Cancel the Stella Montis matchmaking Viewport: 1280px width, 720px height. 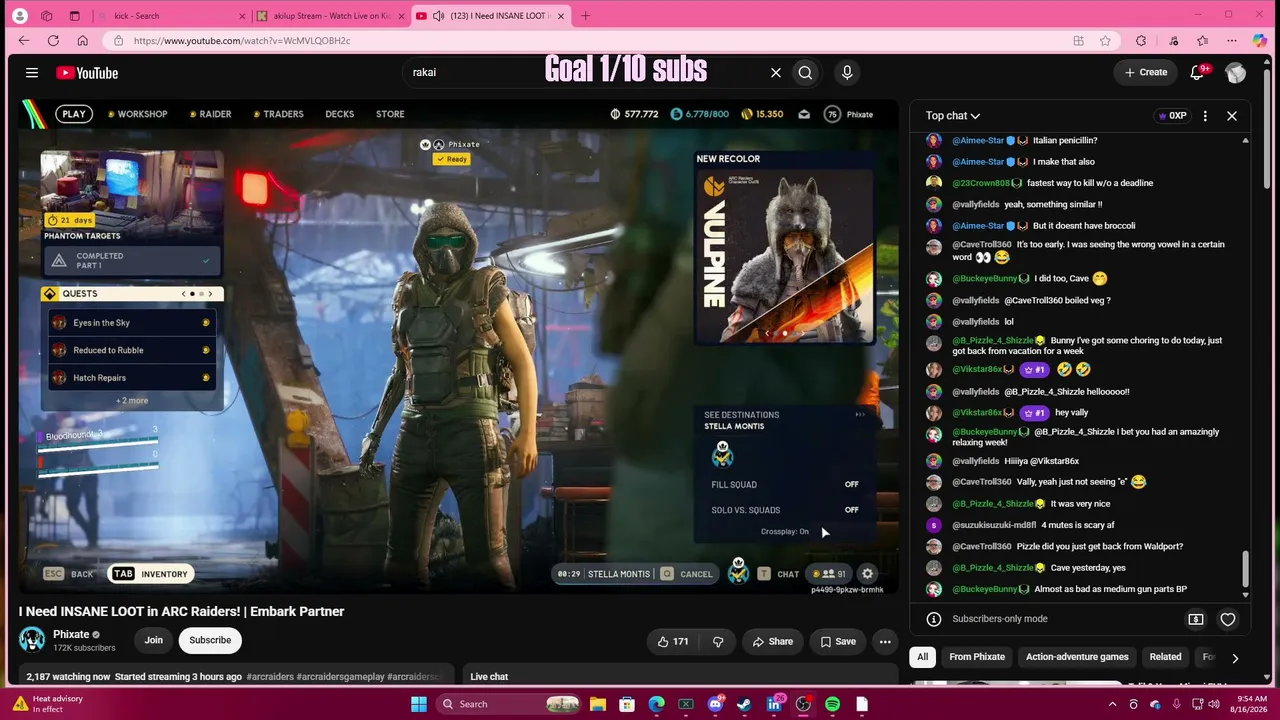click(x=689, y=574)
